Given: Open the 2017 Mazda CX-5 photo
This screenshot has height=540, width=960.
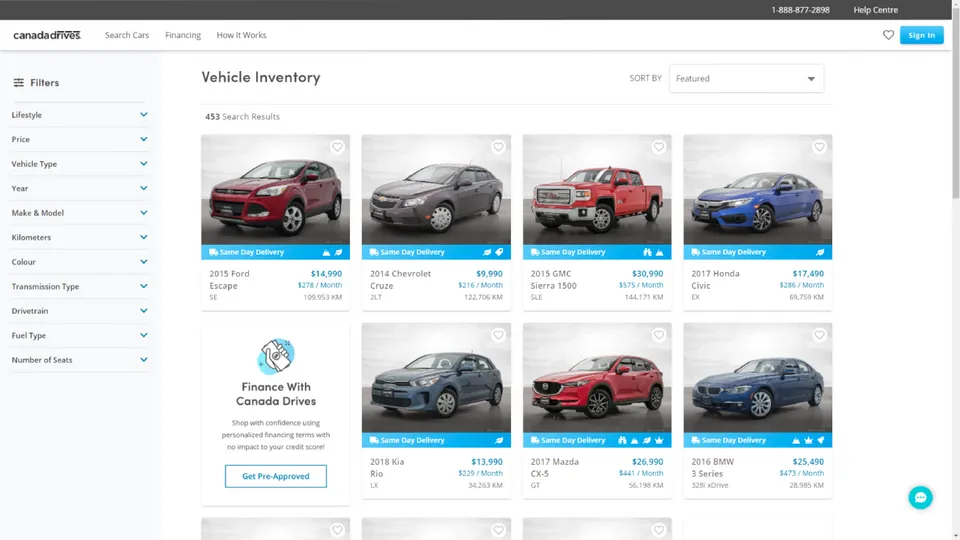Looking at the screenshot, I should 597,378.
